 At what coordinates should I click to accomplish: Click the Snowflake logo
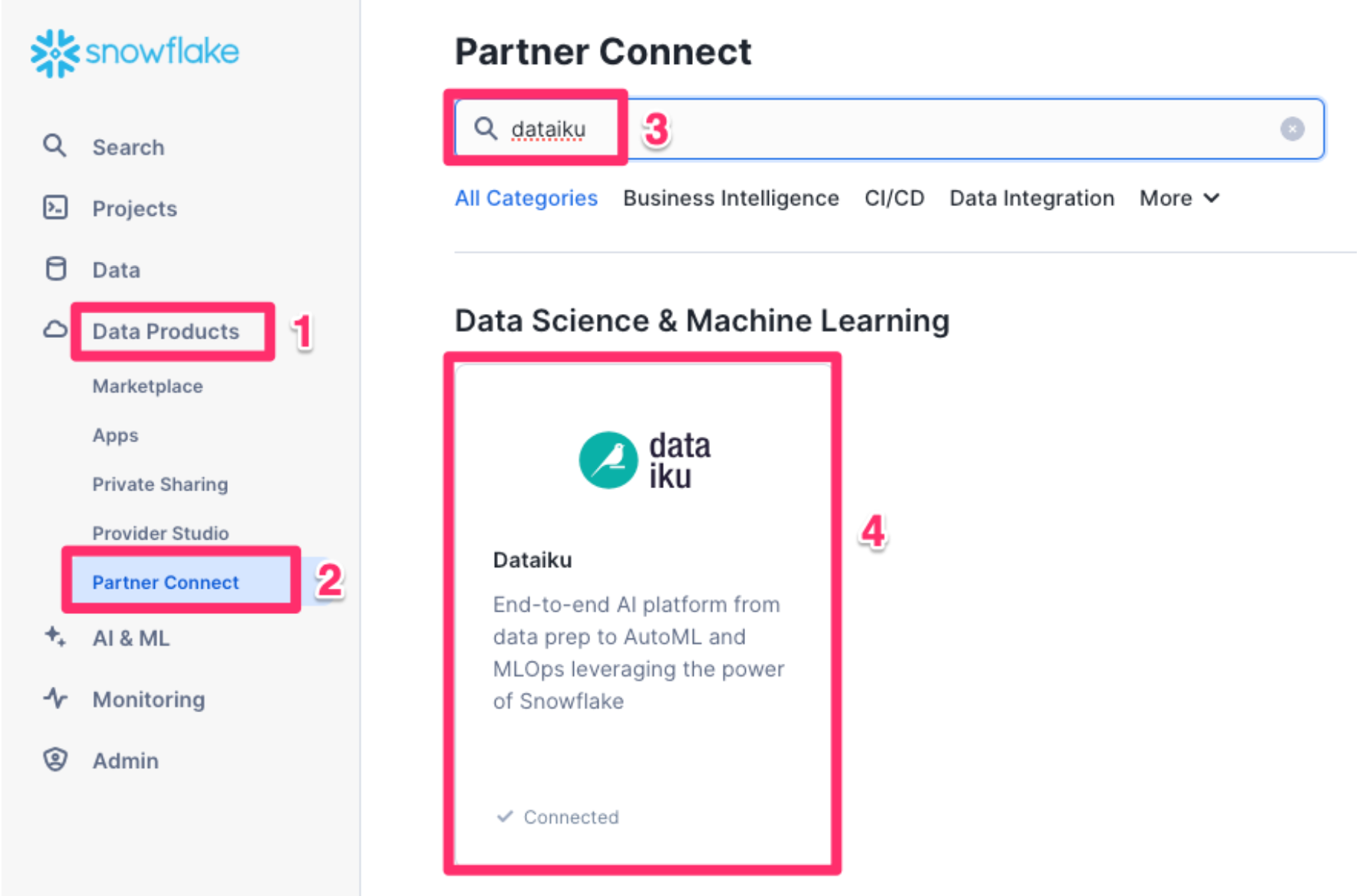135,52
